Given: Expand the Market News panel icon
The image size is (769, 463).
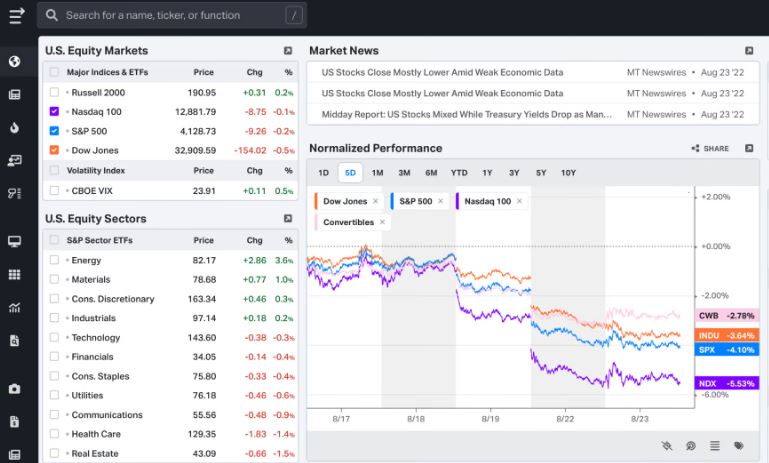Looking at the screenshot, I should tap(749, 51).
